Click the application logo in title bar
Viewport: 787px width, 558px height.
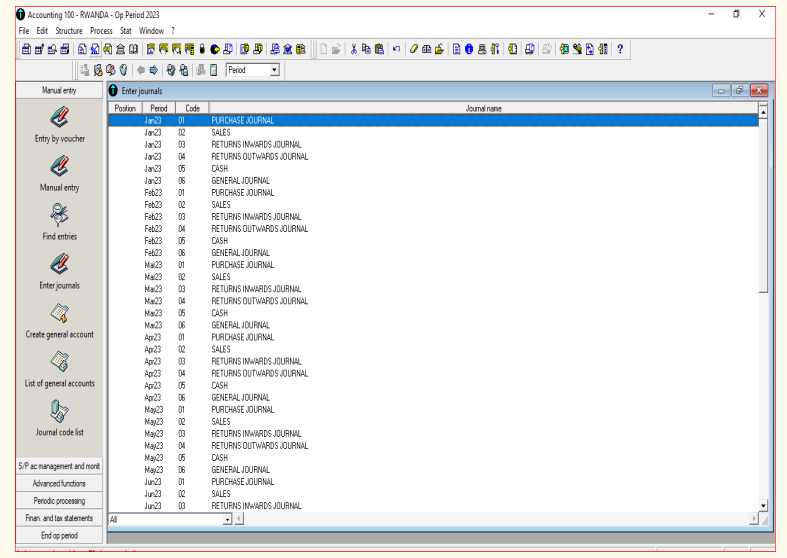pyautogui.click(x=21, y=15)
